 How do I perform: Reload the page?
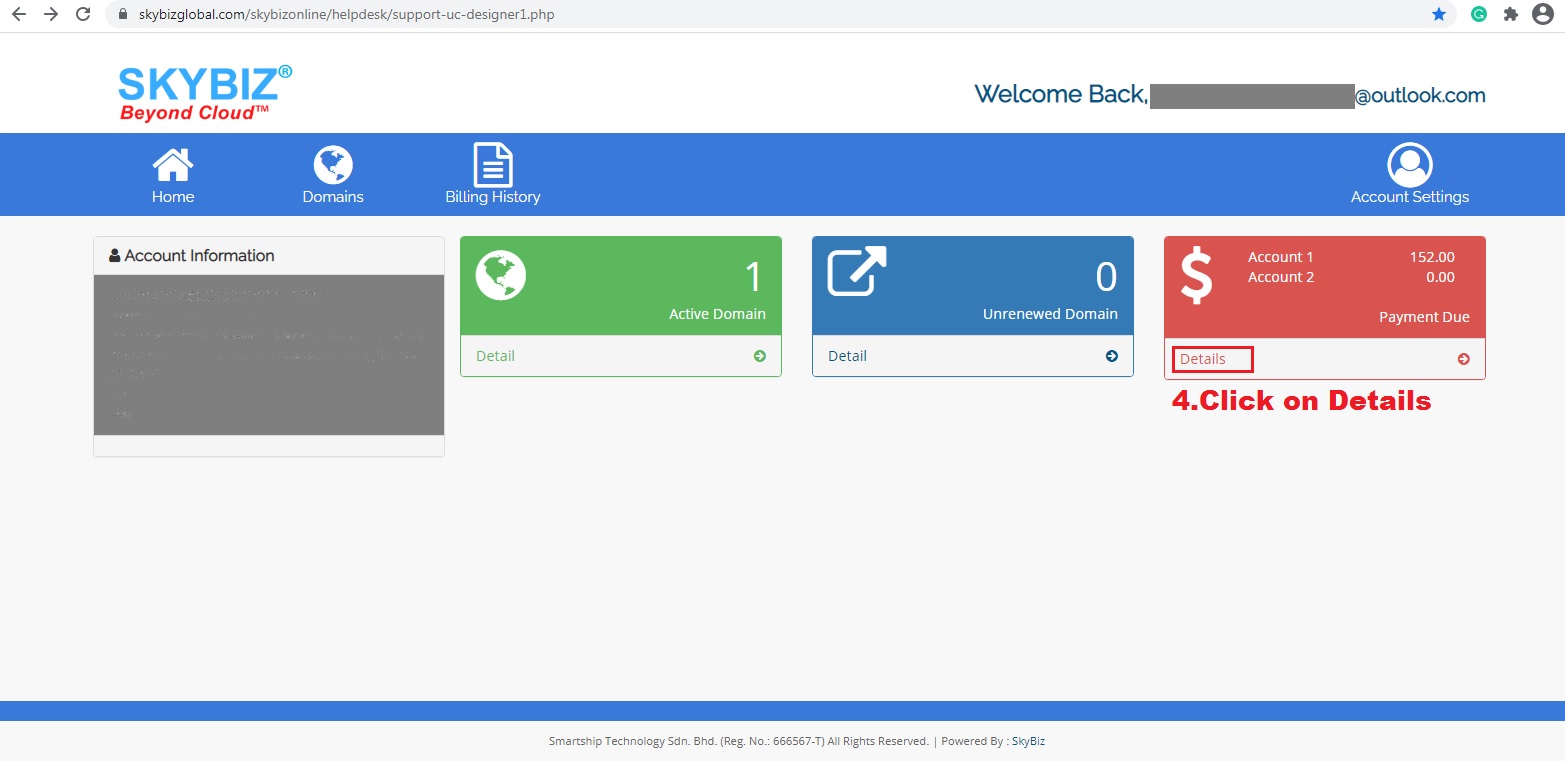tap(83, 15)
